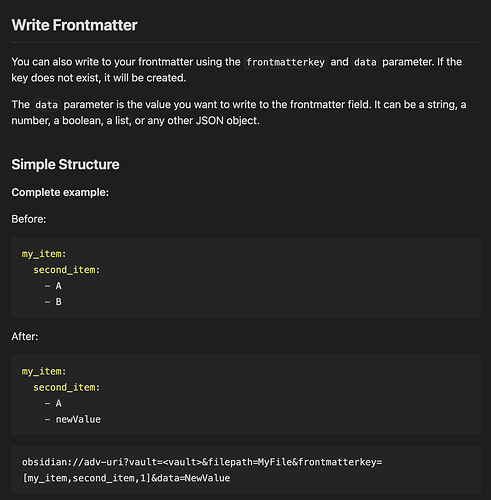Click second_item key in After code block
Image resolution: width=491 pixels, height=500 pixels.
(x=64, y=387)
